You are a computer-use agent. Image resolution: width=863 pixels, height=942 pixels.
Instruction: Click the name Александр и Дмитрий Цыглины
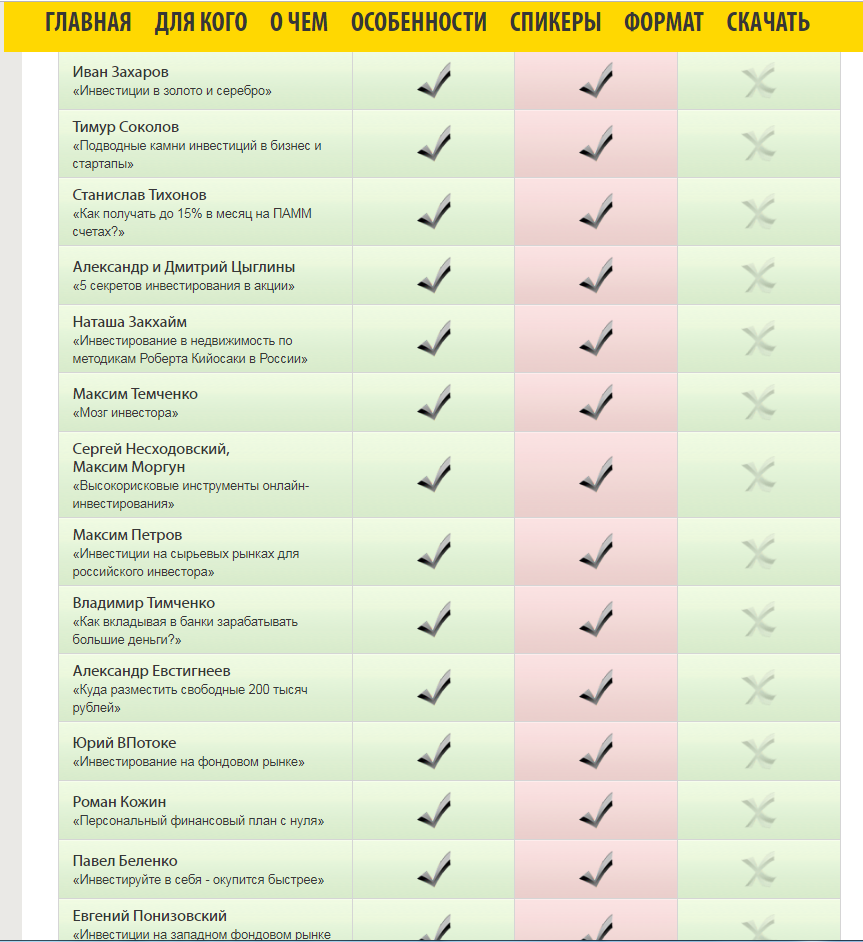pos(184,267)
